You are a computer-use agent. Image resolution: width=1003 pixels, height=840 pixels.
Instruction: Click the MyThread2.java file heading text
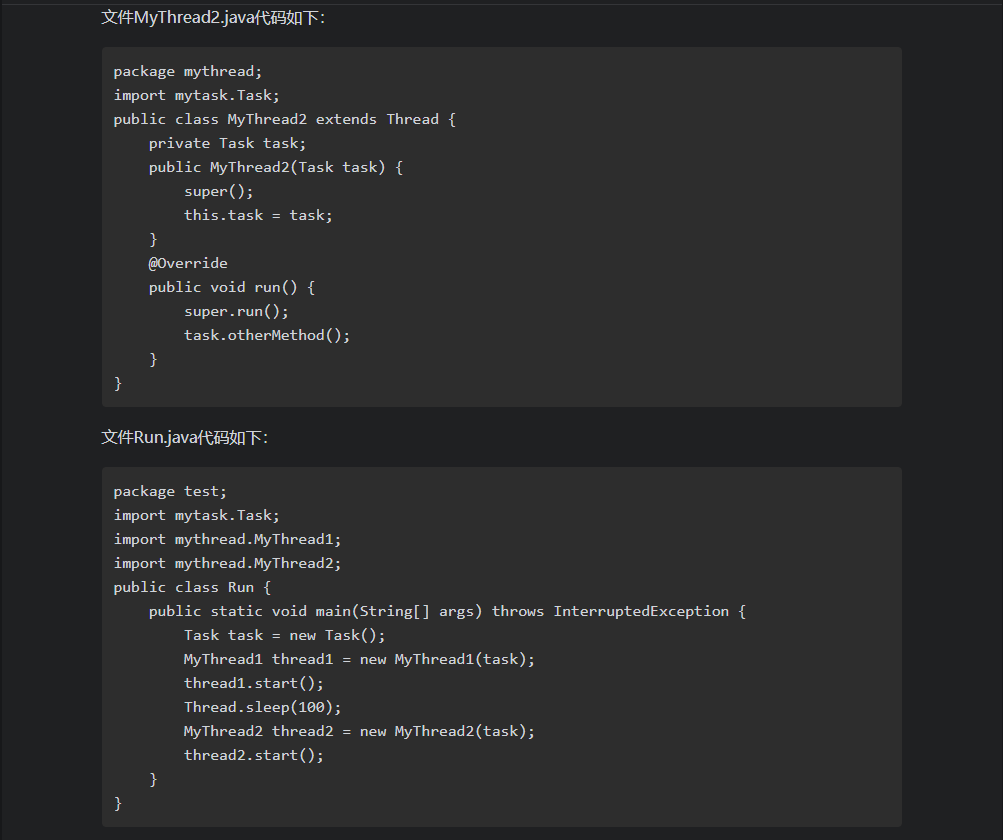point(213,17)
